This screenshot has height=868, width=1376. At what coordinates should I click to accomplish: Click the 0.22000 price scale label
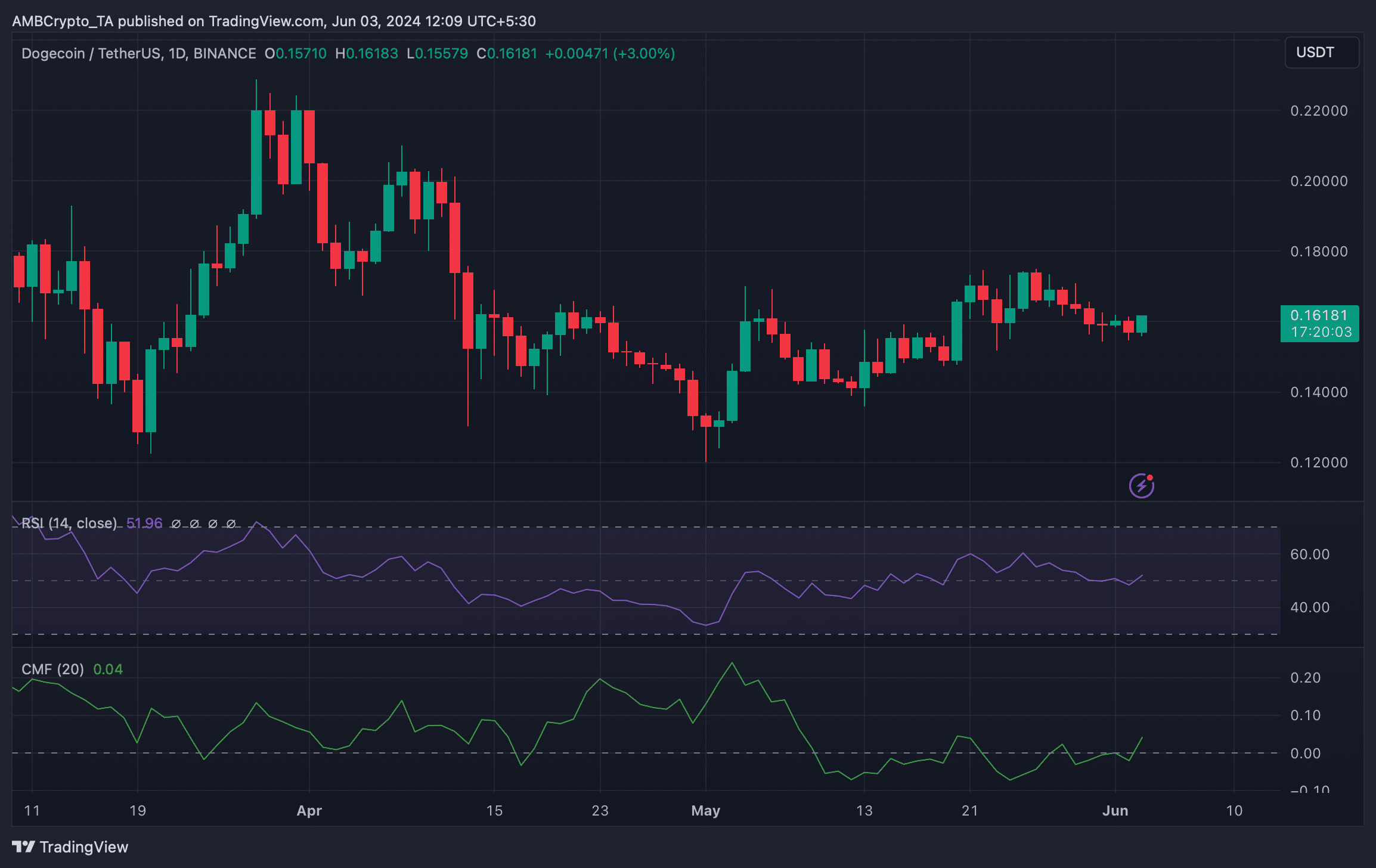[x=1318, y=111]
